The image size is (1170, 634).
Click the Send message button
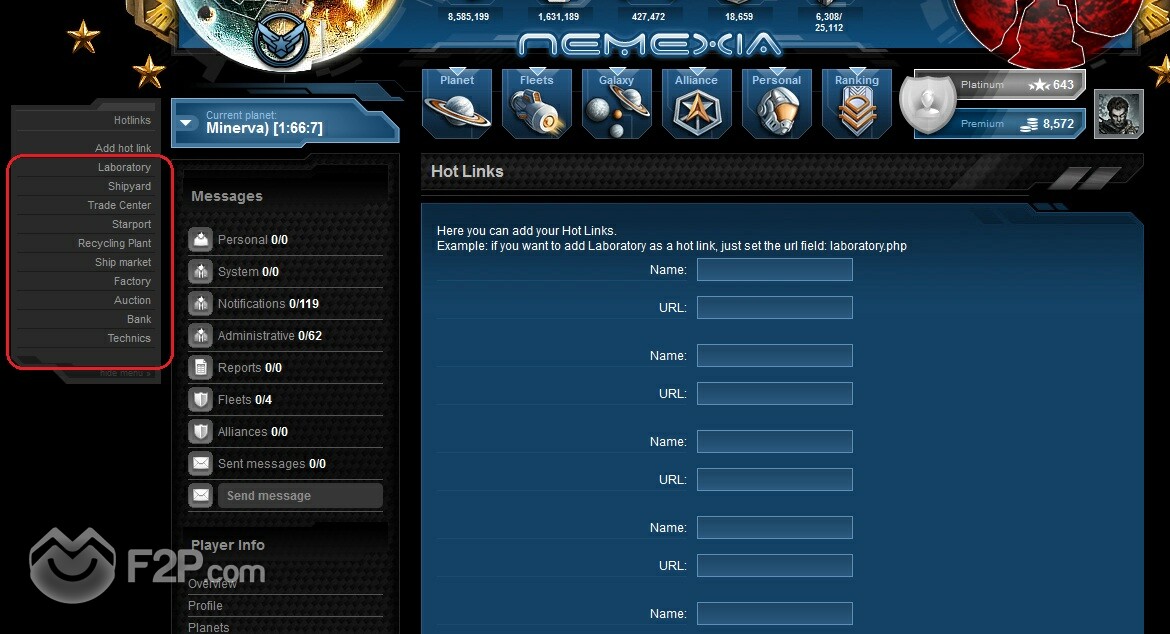(x=300, y=495)
